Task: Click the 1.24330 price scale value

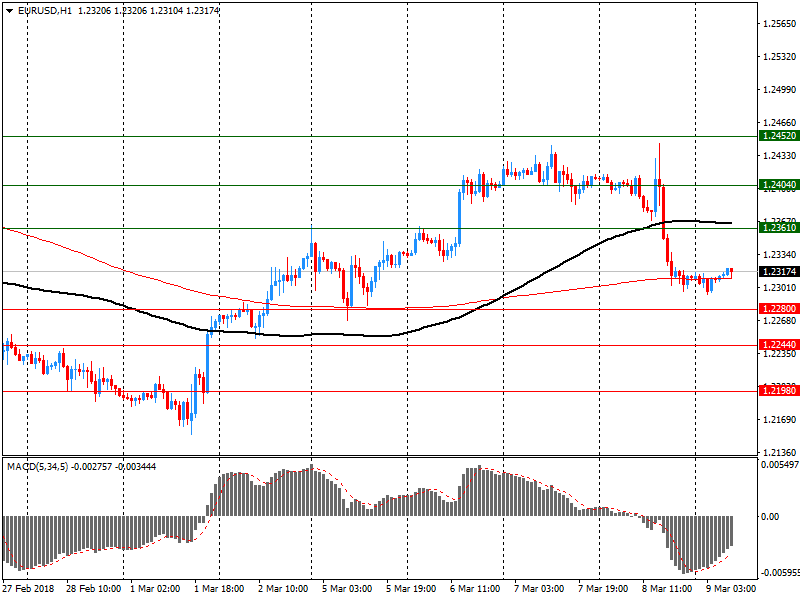Action: click(780, 156)
